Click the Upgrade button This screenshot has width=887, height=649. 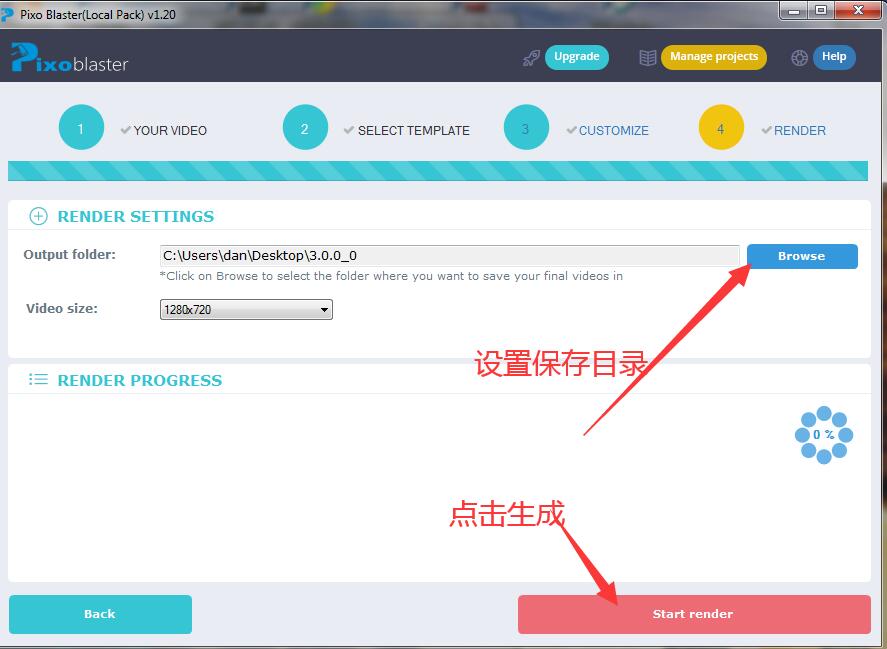(x=577, y=57)
